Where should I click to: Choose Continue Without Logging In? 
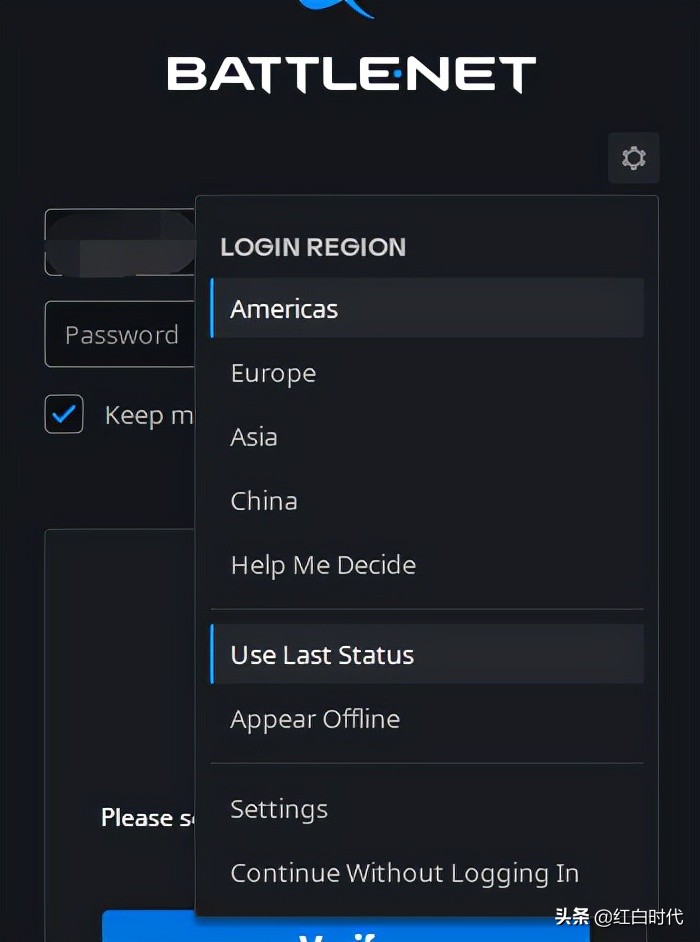(x=404, y=873)
